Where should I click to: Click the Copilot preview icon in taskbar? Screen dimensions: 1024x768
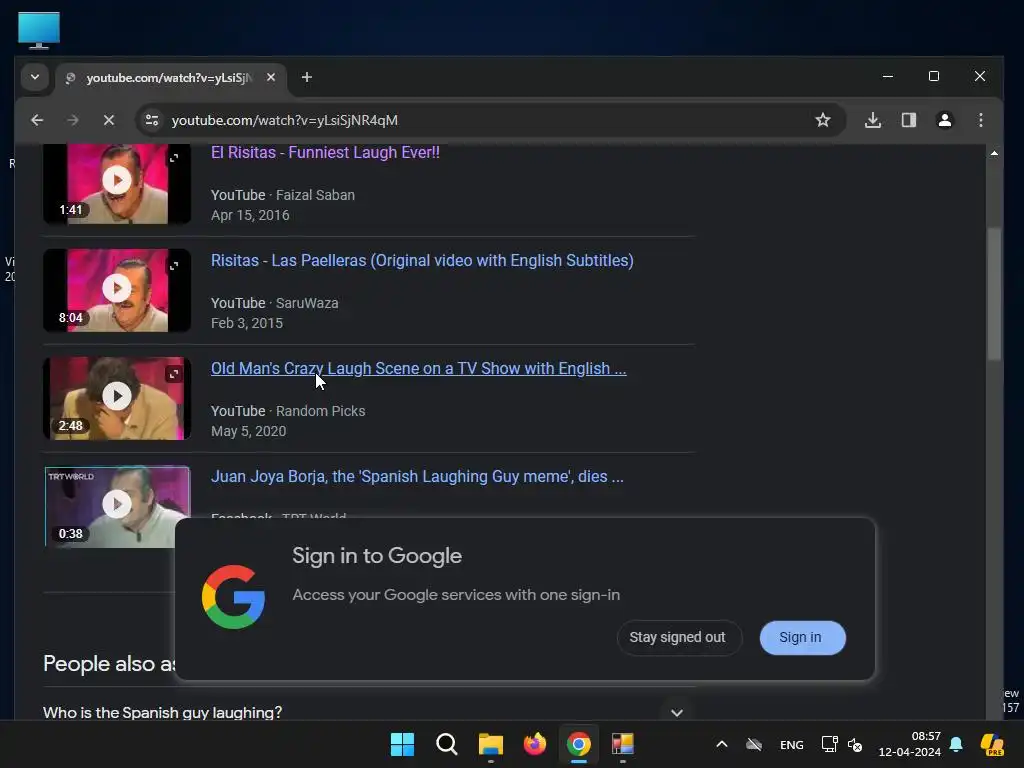993,744
